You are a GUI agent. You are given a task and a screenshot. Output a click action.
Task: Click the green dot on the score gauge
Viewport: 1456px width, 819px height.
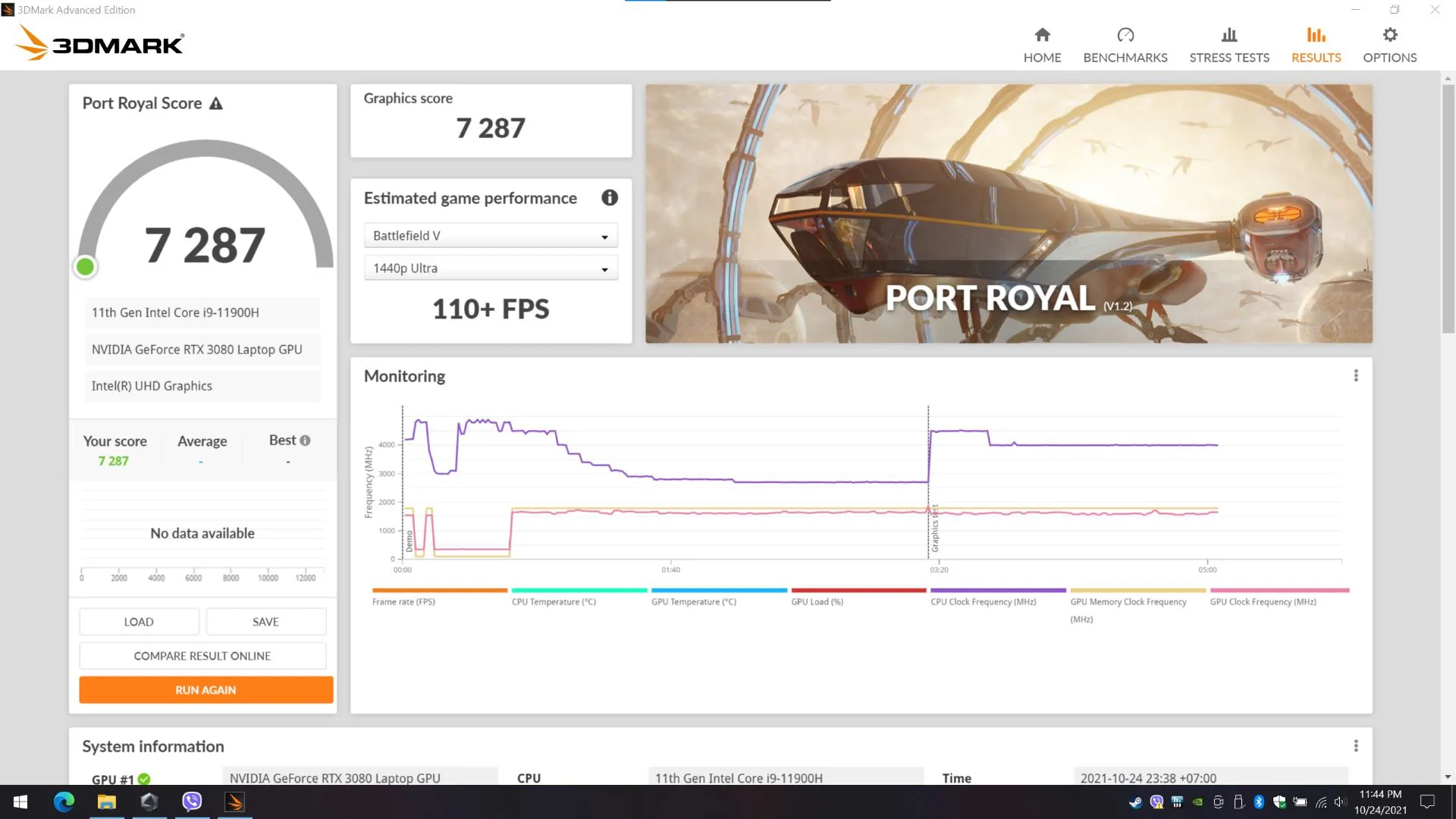(85, 267)
